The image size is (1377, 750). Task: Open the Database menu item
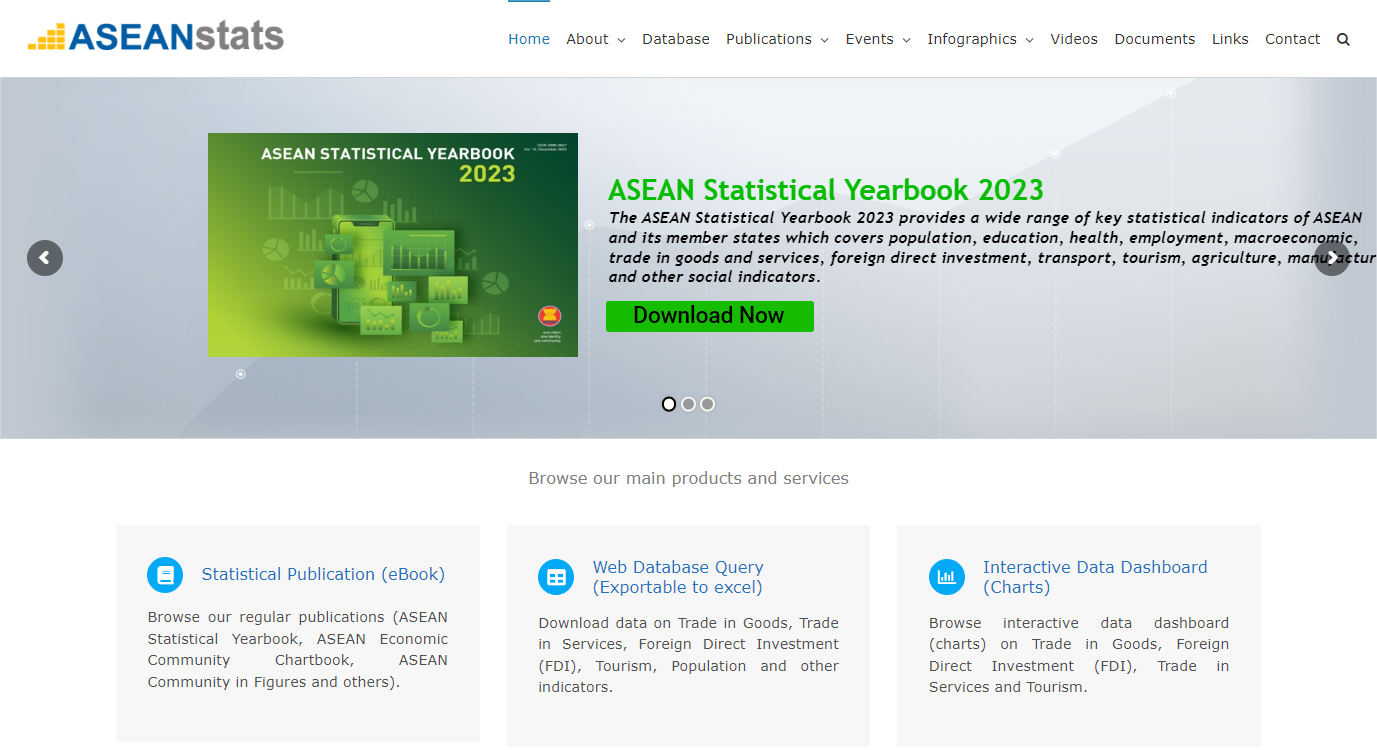point(676,39)
